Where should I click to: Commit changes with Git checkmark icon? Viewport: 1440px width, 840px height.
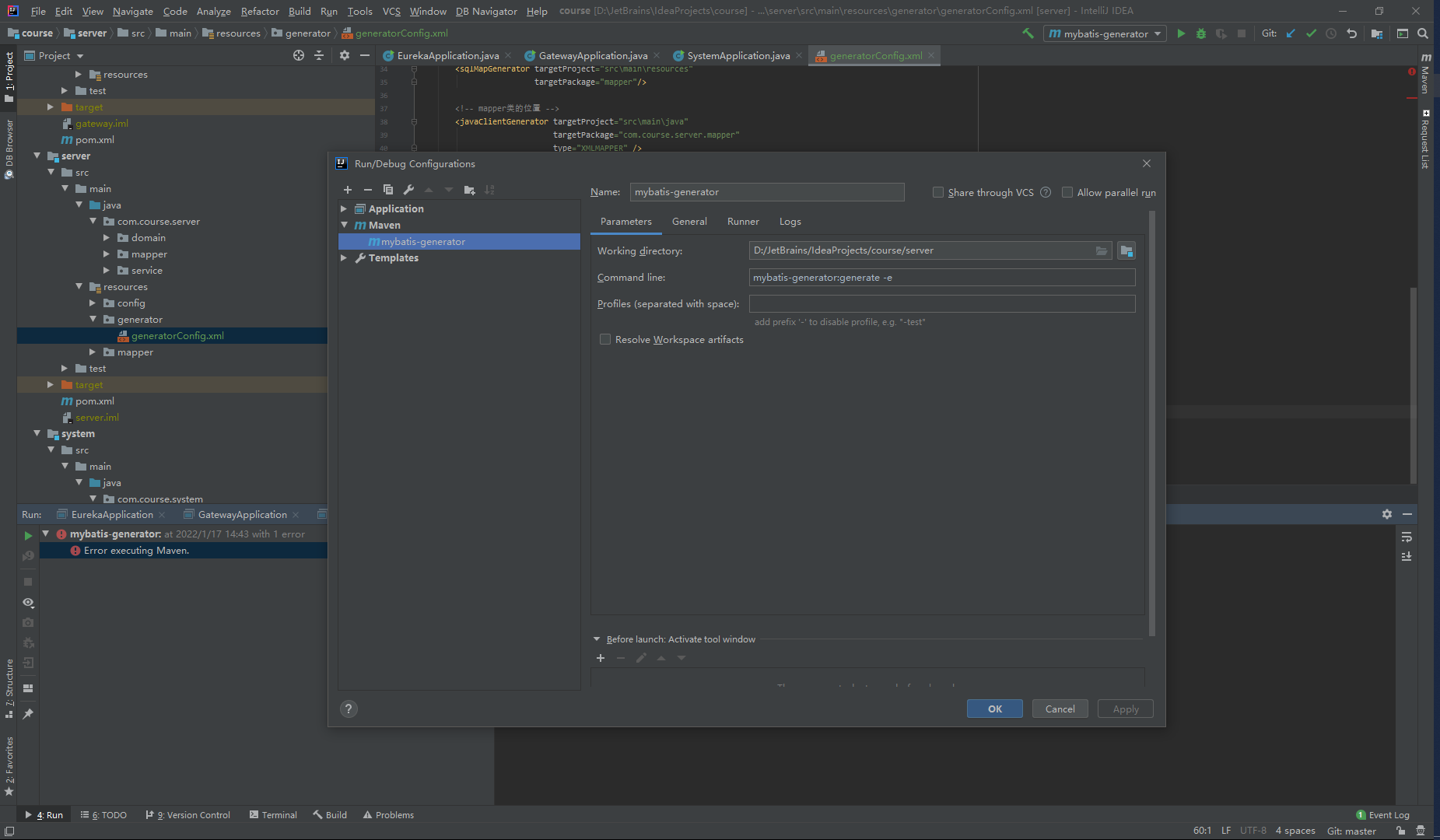pos(1311,33)
